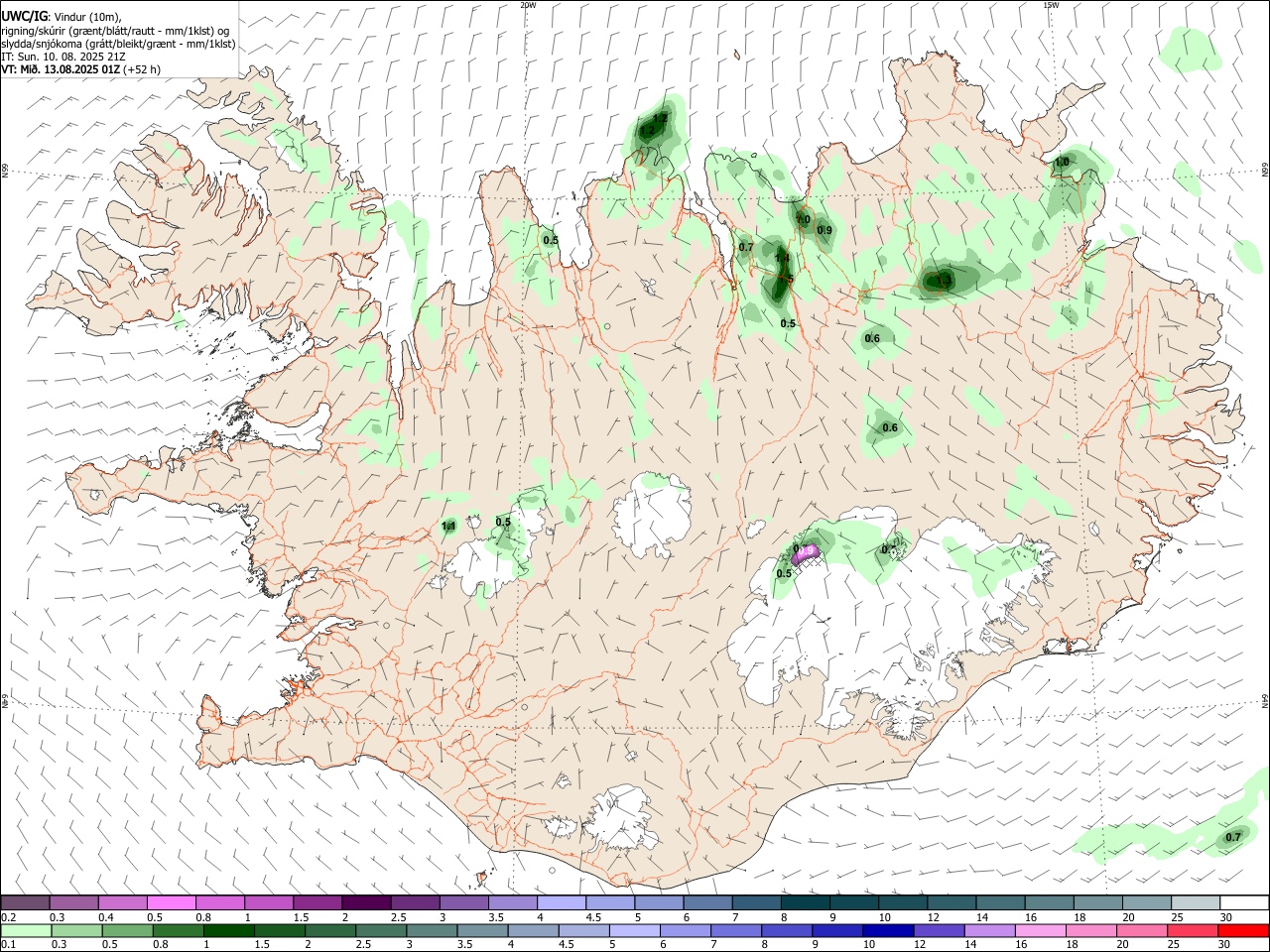Pick the slate blue 6–7 swatch in the upper legend
The width and height of the screenshot is (1270, 952).
pos(707,903)
